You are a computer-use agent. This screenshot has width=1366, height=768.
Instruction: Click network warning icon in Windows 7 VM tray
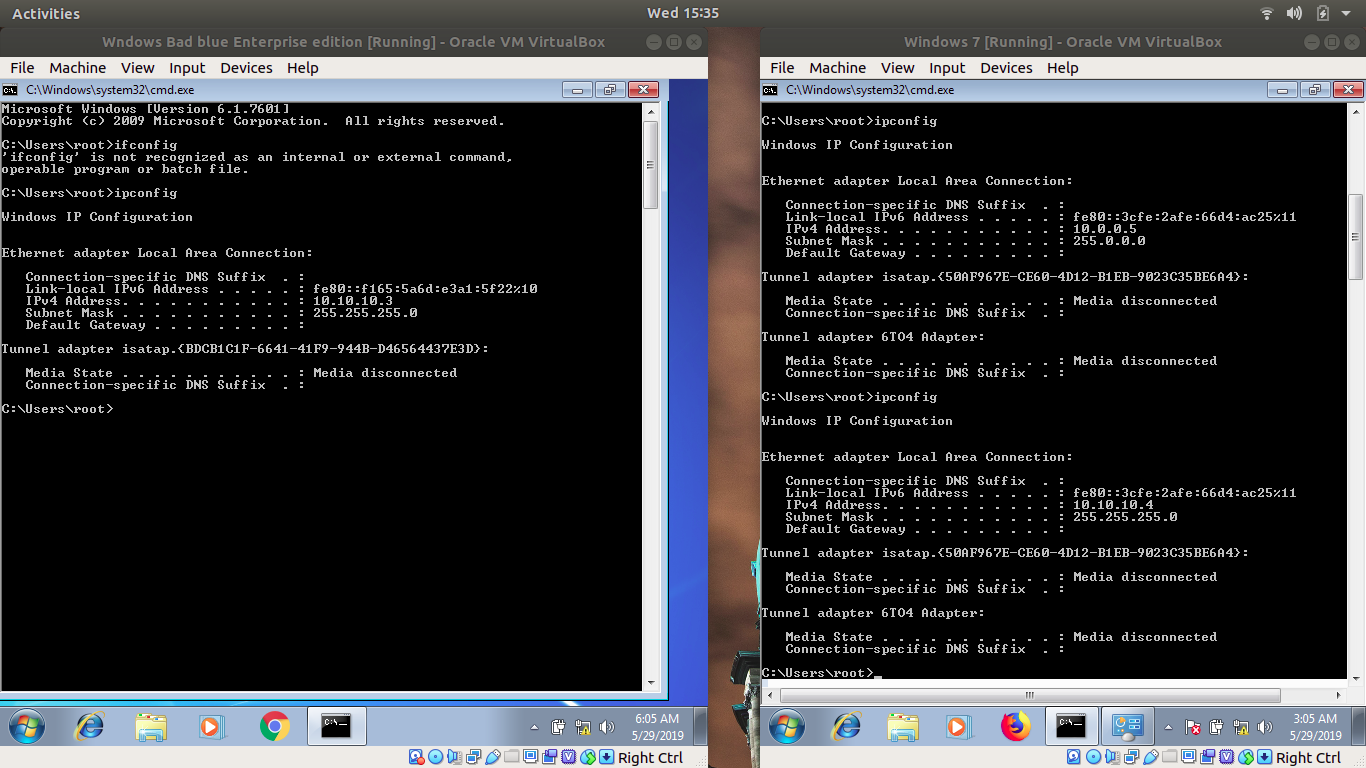click(1241, 727)
